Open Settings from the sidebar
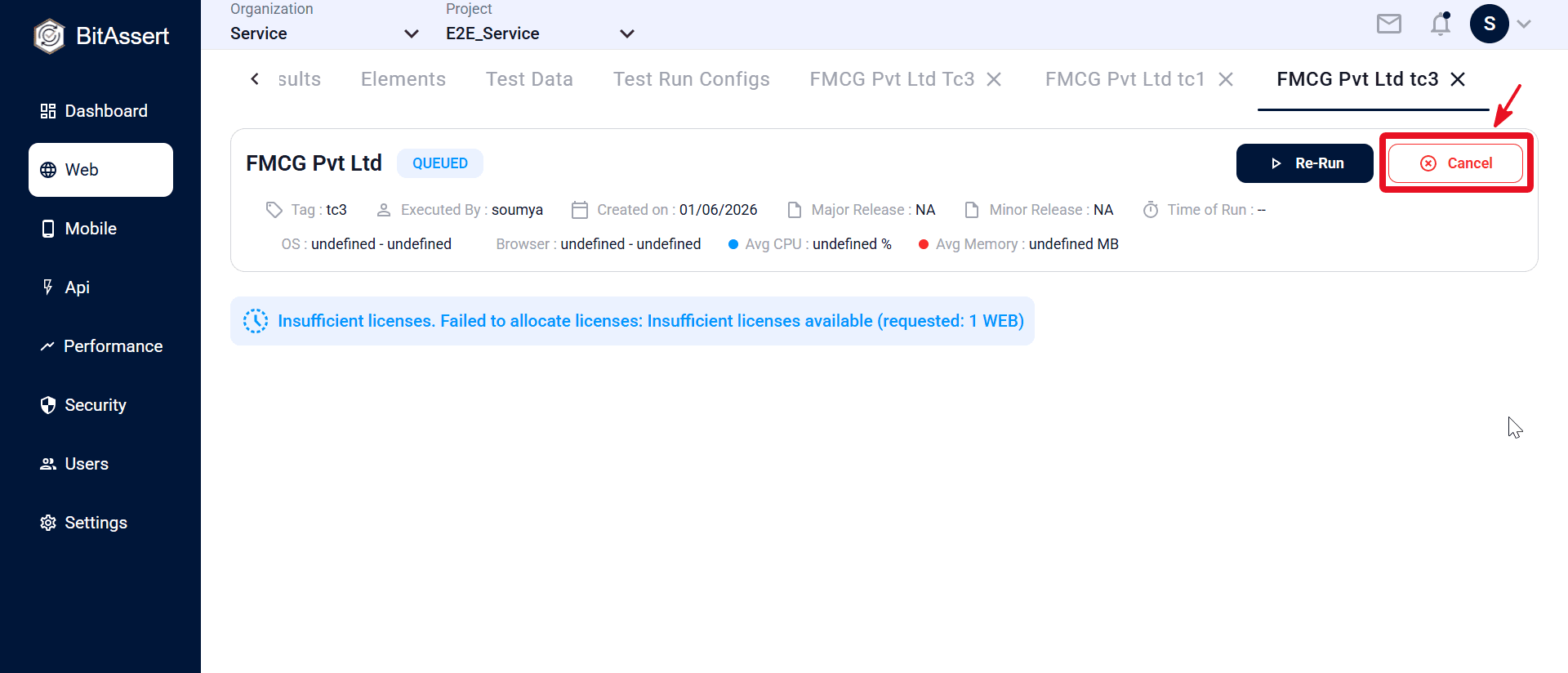This screenshot has width=1568, height=673. [x=100, y=523]
